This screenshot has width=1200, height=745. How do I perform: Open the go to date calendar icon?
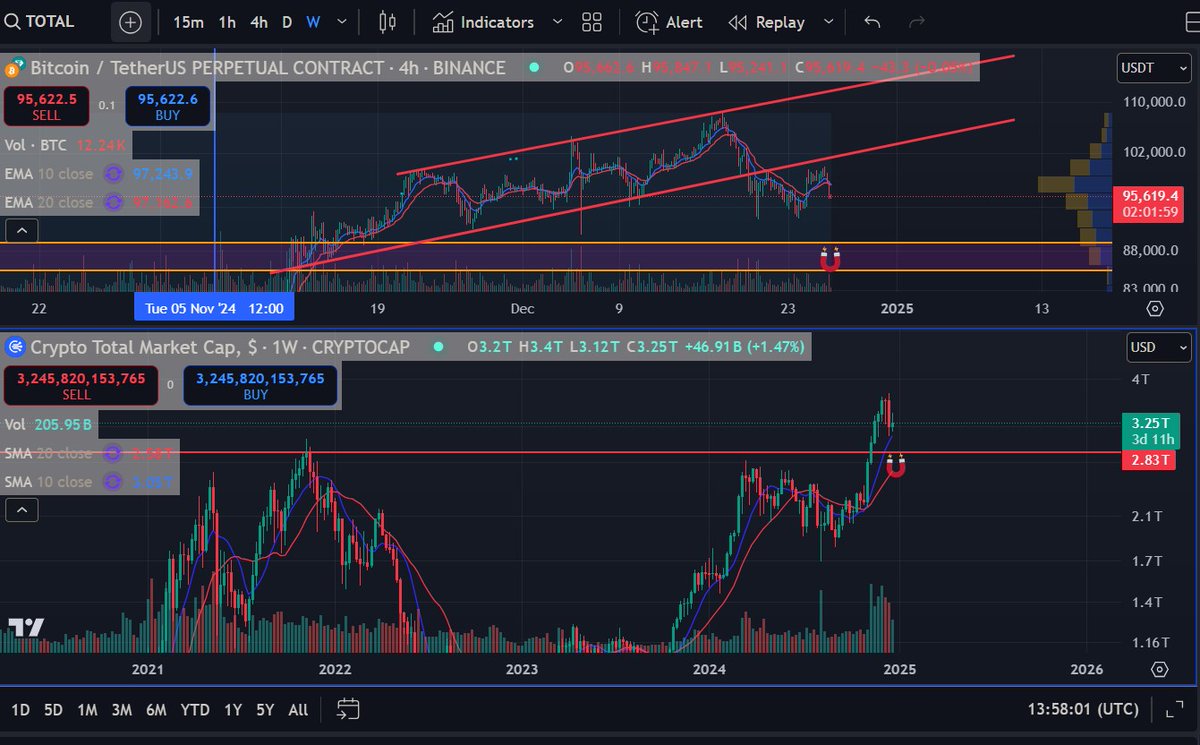[x=348, y=709]
